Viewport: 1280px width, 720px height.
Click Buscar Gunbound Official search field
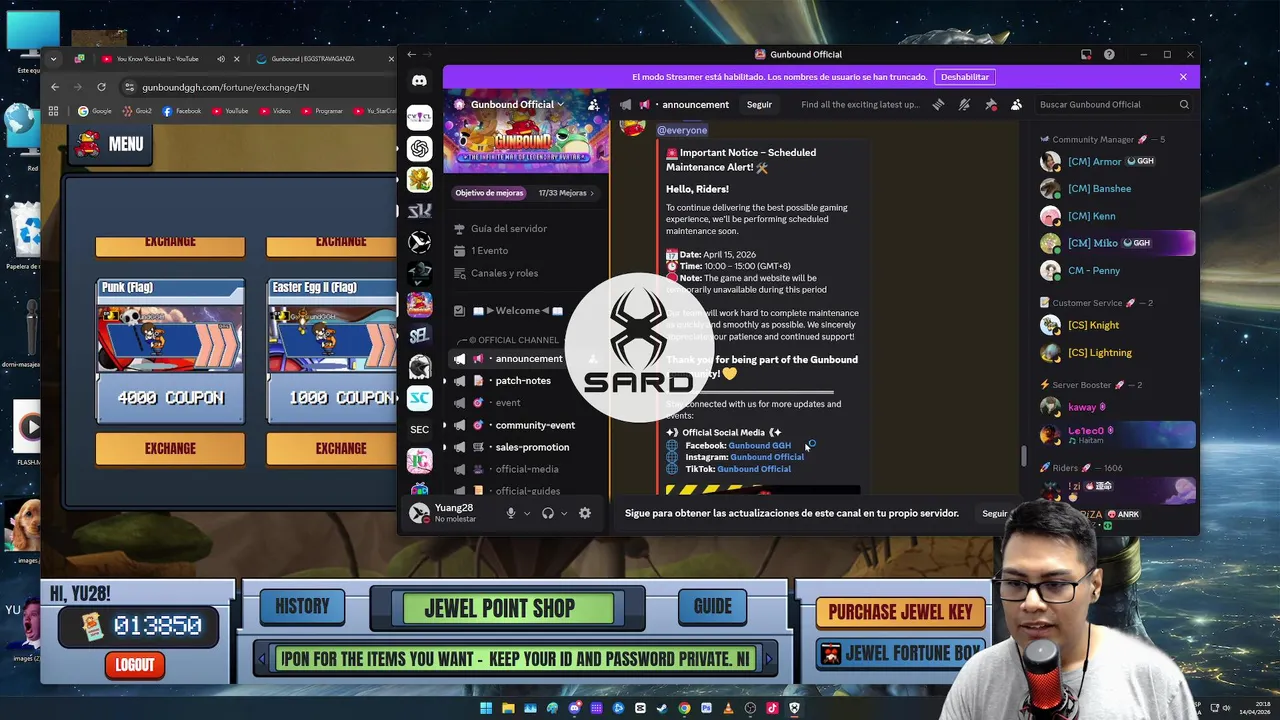pyautogui.click(x=1114, y=104)
